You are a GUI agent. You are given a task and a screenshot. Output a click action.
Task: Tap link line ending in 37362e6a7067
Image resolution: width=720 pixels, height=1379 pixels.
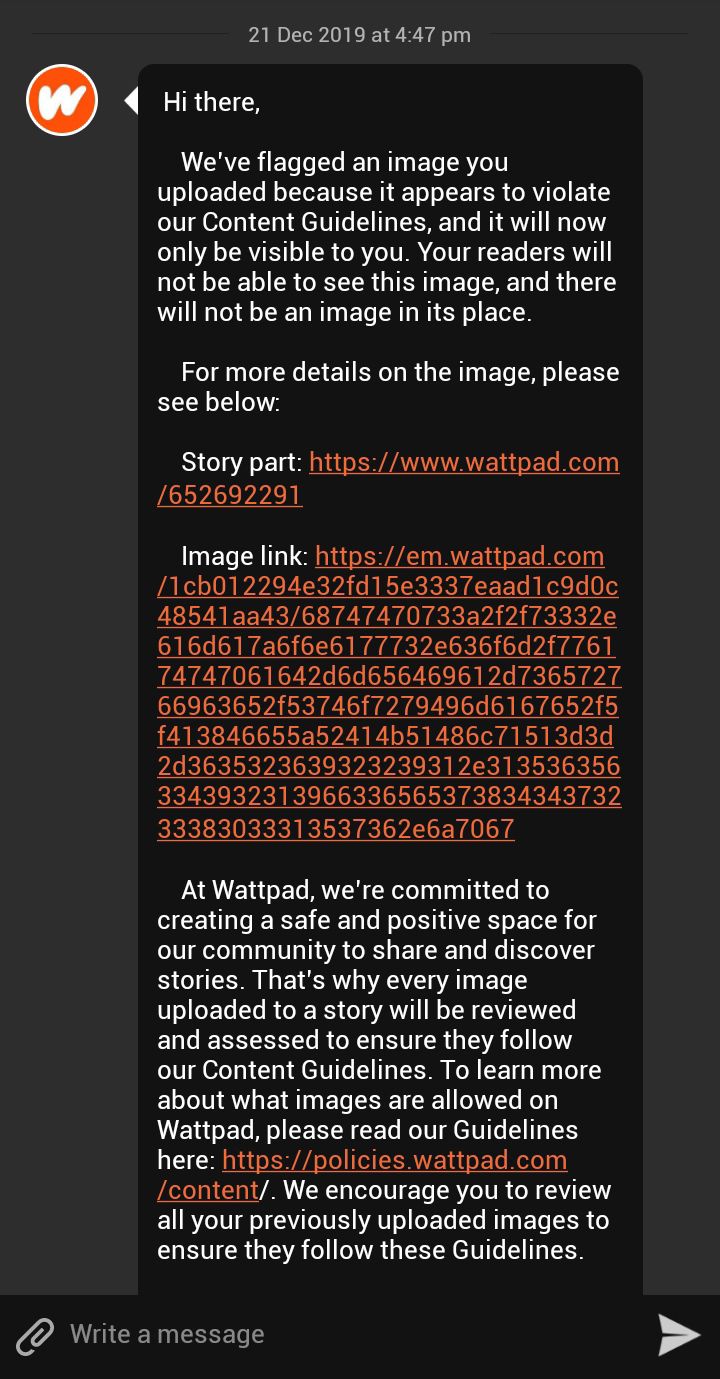click(x=336, y=828)
